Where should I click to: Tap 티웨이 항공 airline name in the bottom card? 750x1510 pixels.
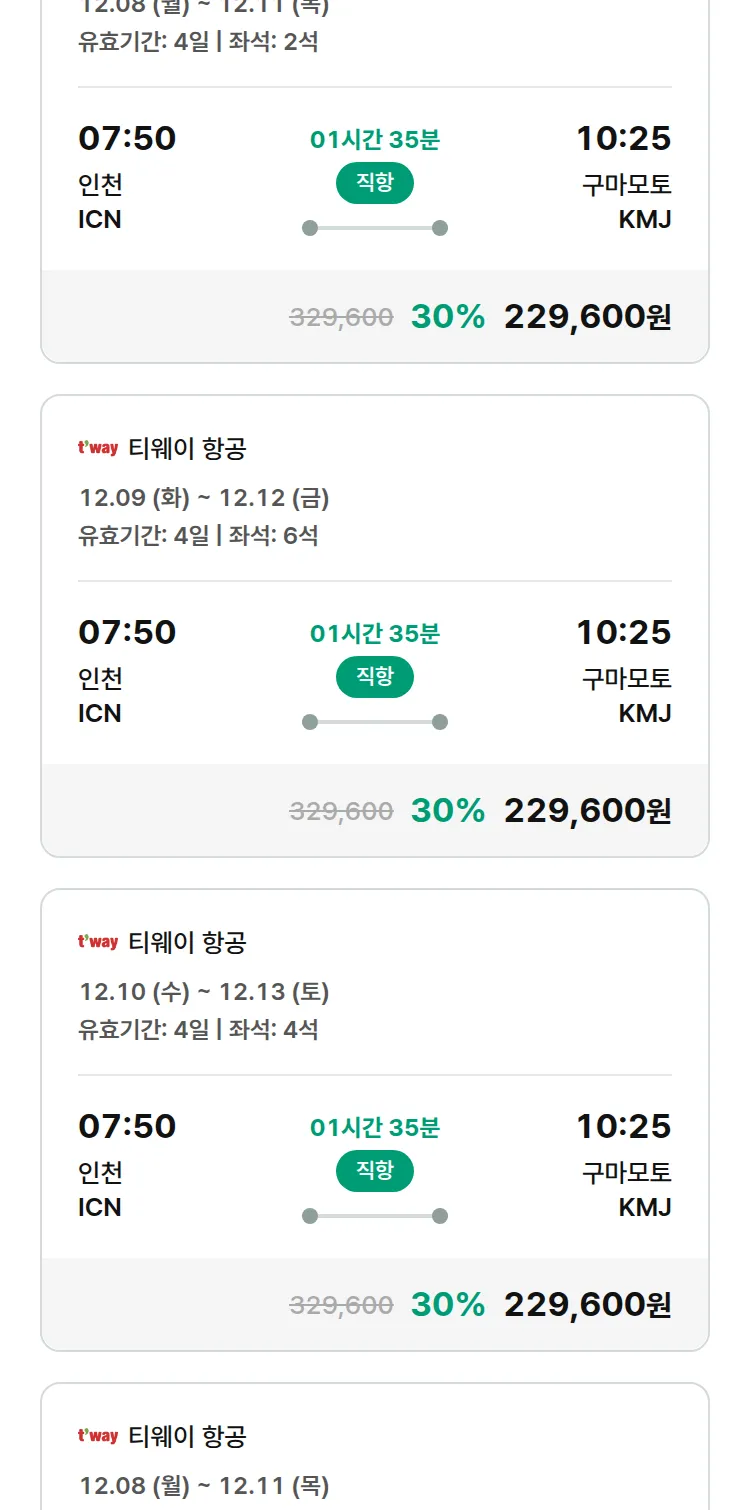(x=187, y=1436)
